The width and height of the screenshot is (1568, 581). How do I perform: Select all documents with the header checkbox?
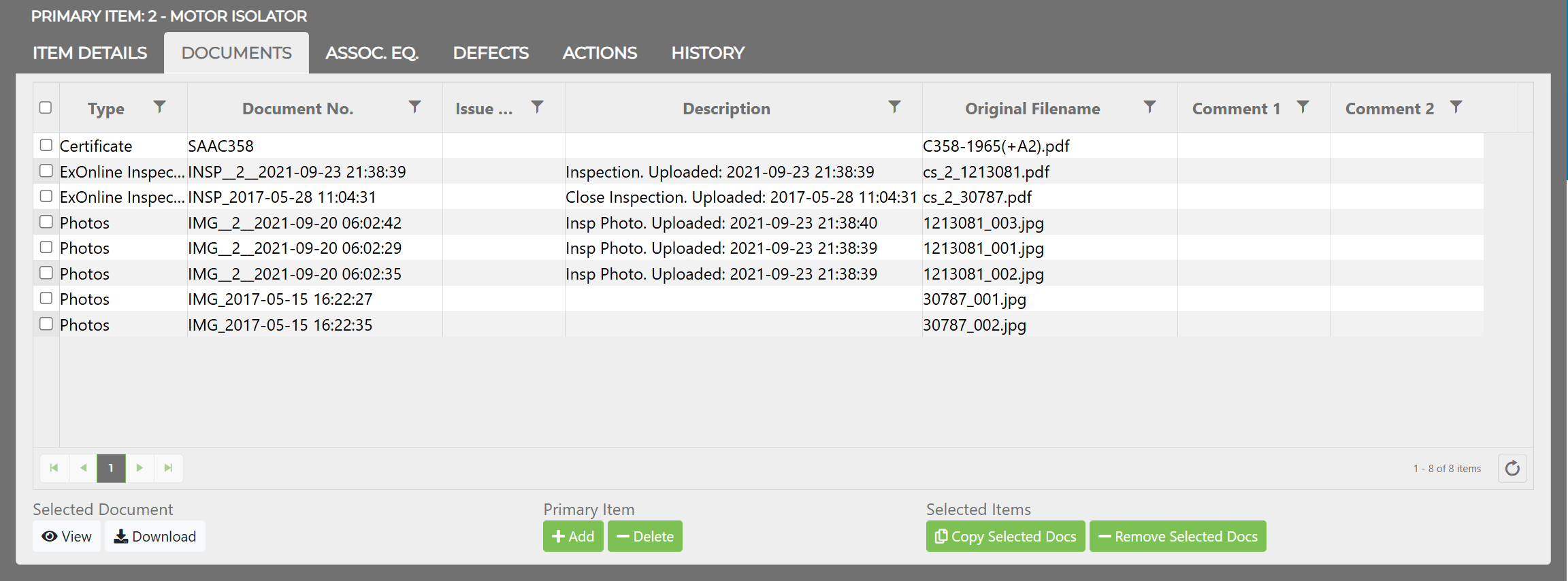click(46, 107)
